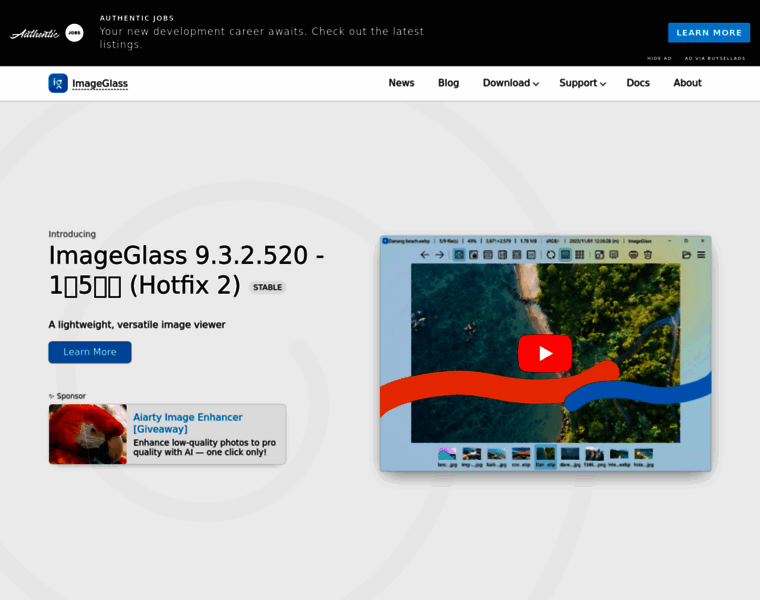Open the Download dropdown menu
Screen dimensions: 760x600
click(x=511, y=83)
